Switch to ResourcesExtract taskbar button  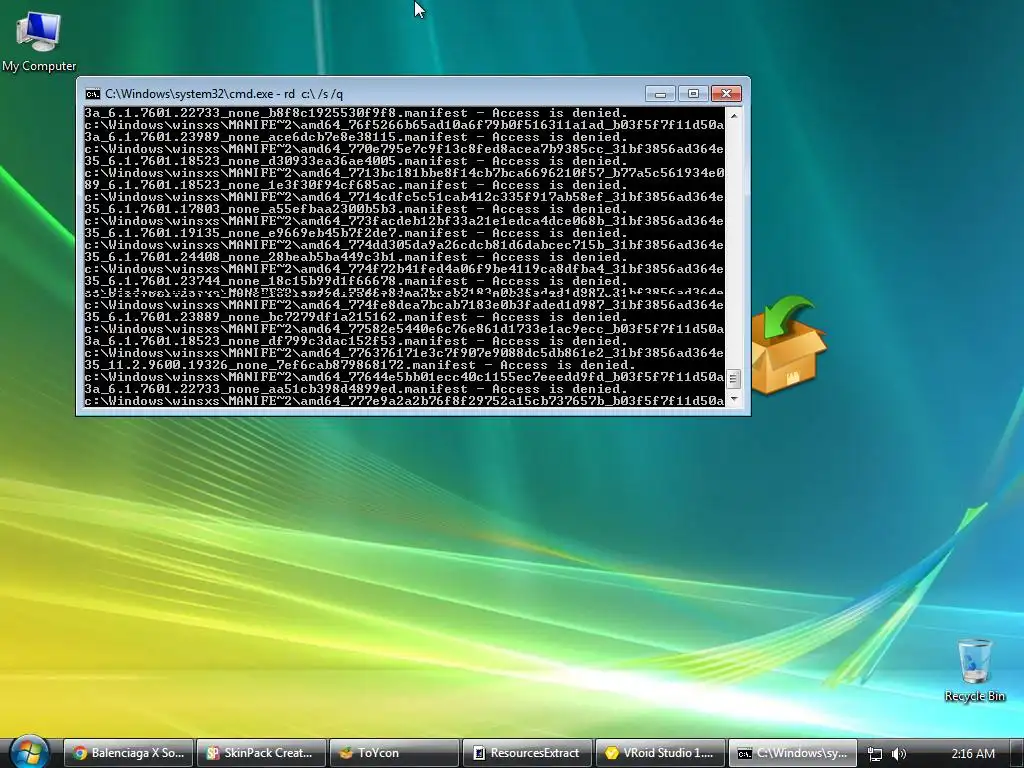pyautogui.click(x=527, y=753)
